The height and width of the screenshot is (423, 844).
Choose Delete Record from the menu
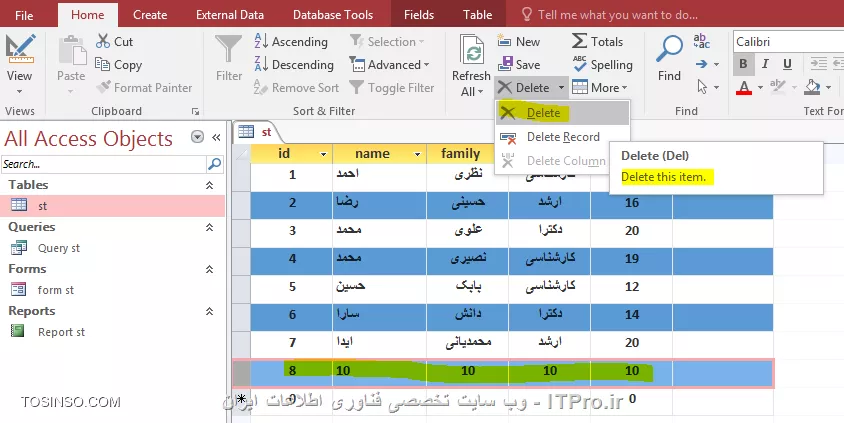(562, 137)
